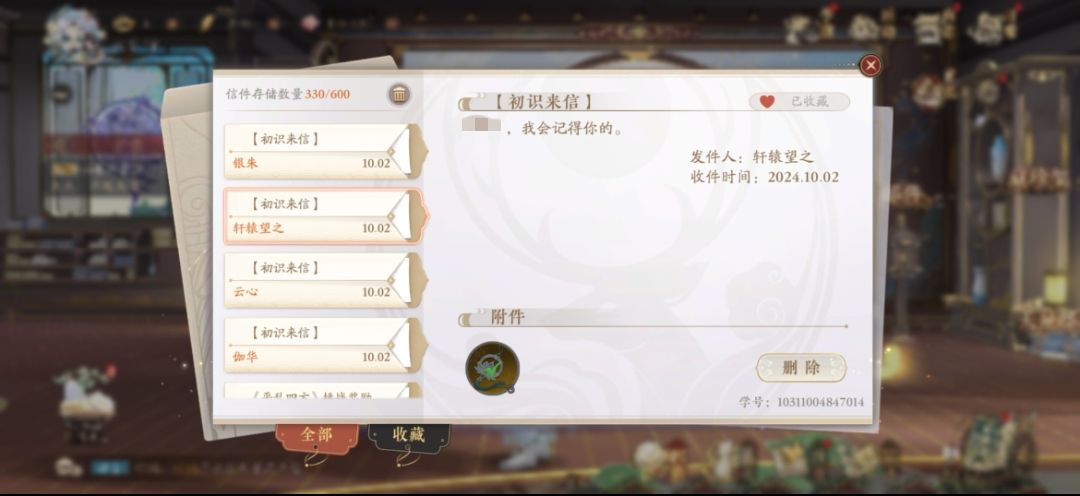Open the partially visible letter at list bottom
The width and height of the screenshot is (1080, 496).
[x=322, y=391]
